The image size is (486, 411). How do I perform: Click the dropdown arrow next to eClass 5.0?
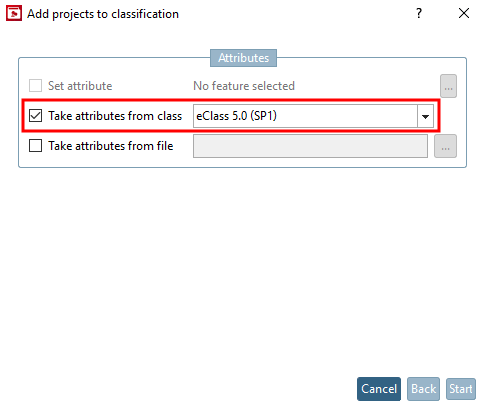(x=425, y=116)
